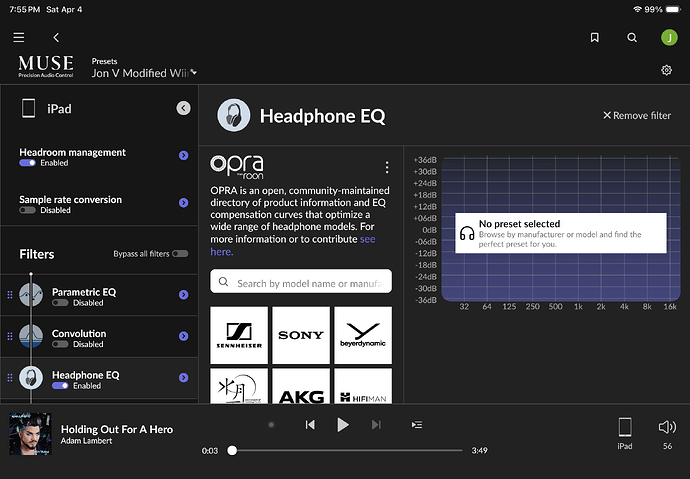
Task: Skip to next track
Action: pyautogui.click(x=376, y=424)
